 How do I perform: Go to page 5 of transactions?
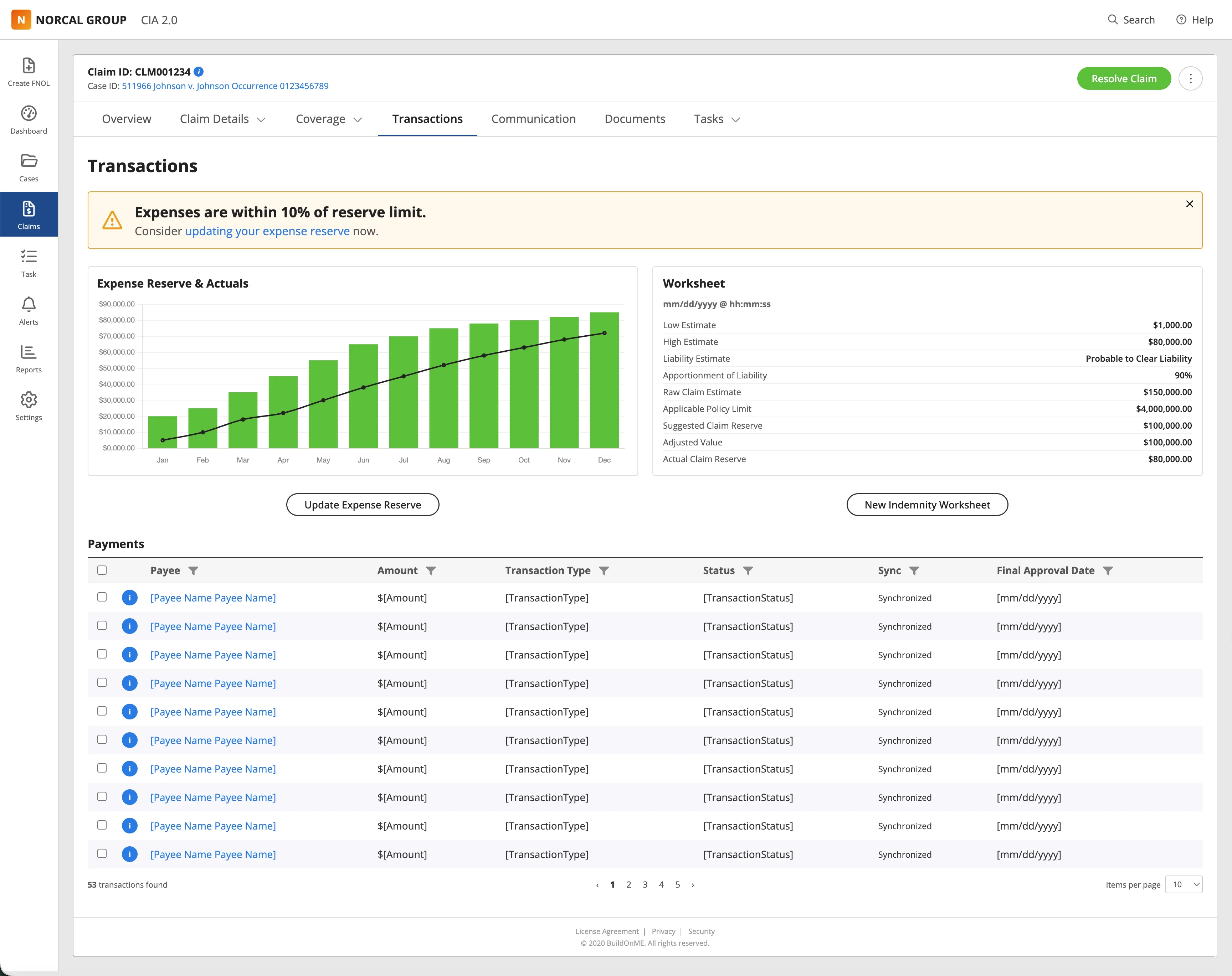point(677,885)
